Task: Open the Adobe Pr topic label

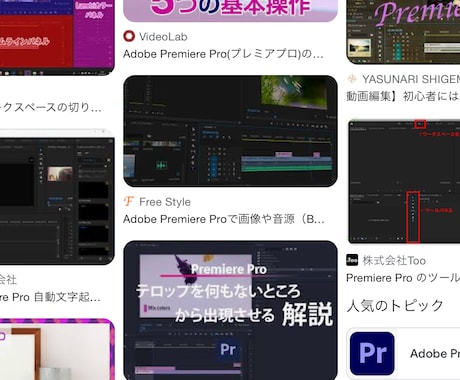Action: click(x=435, y=354)
